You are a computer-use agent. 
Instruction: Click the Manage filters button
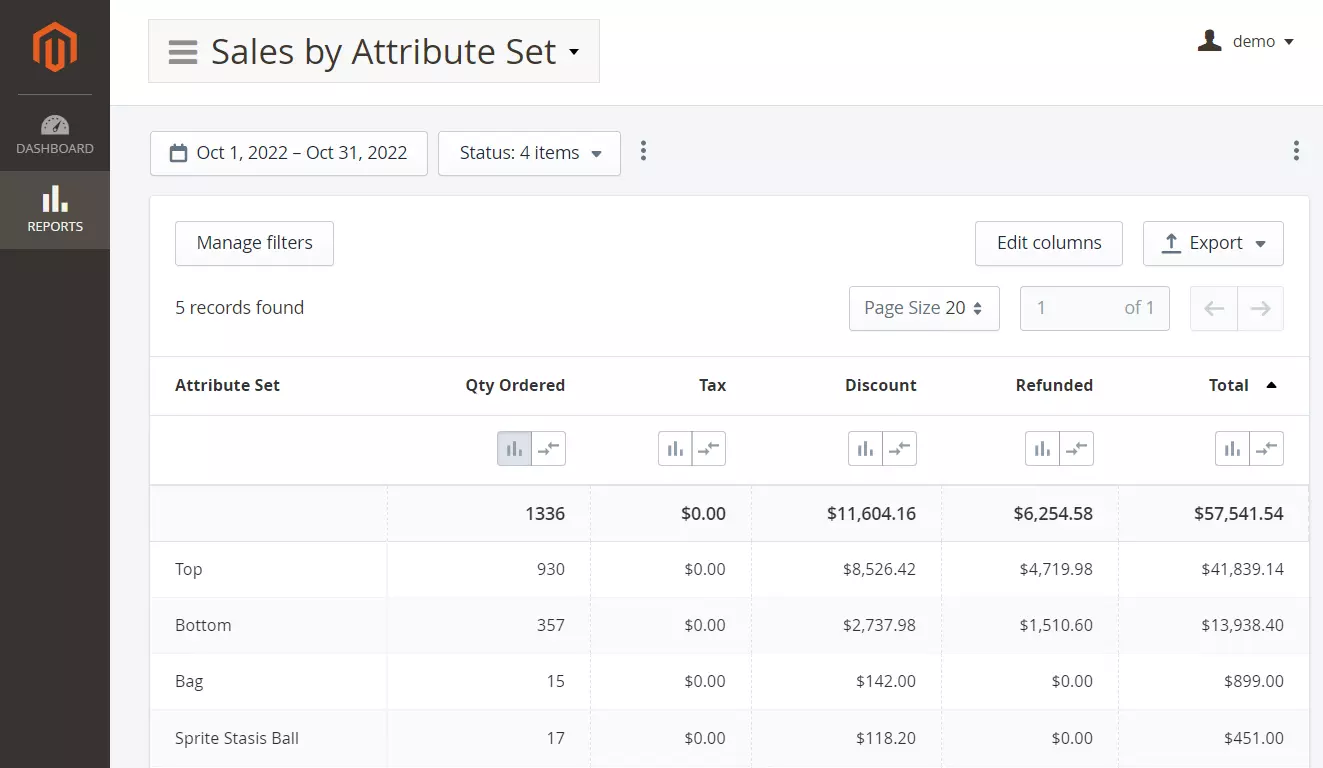click(254, 243)
